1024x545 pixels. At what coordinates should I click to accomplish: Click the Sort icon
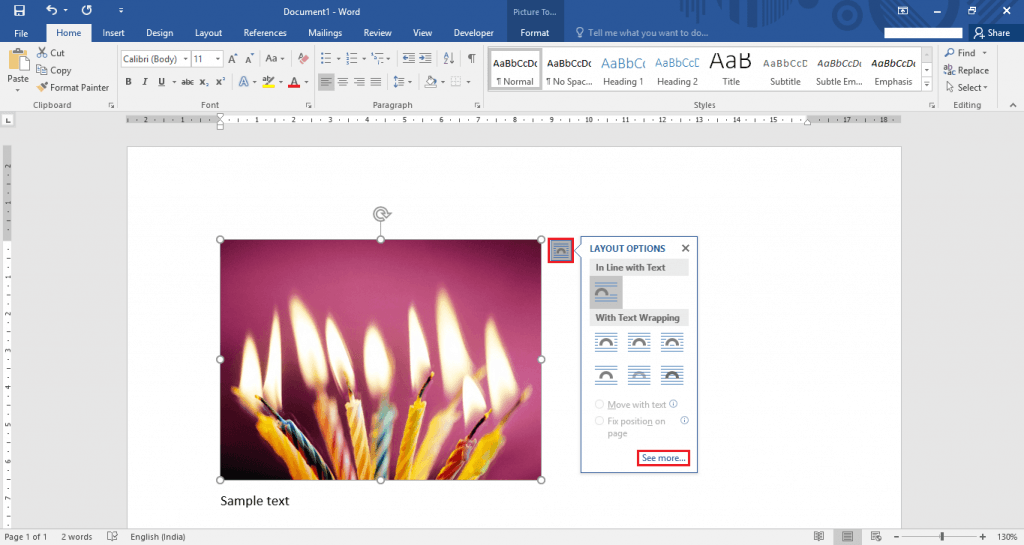(449, 59)
